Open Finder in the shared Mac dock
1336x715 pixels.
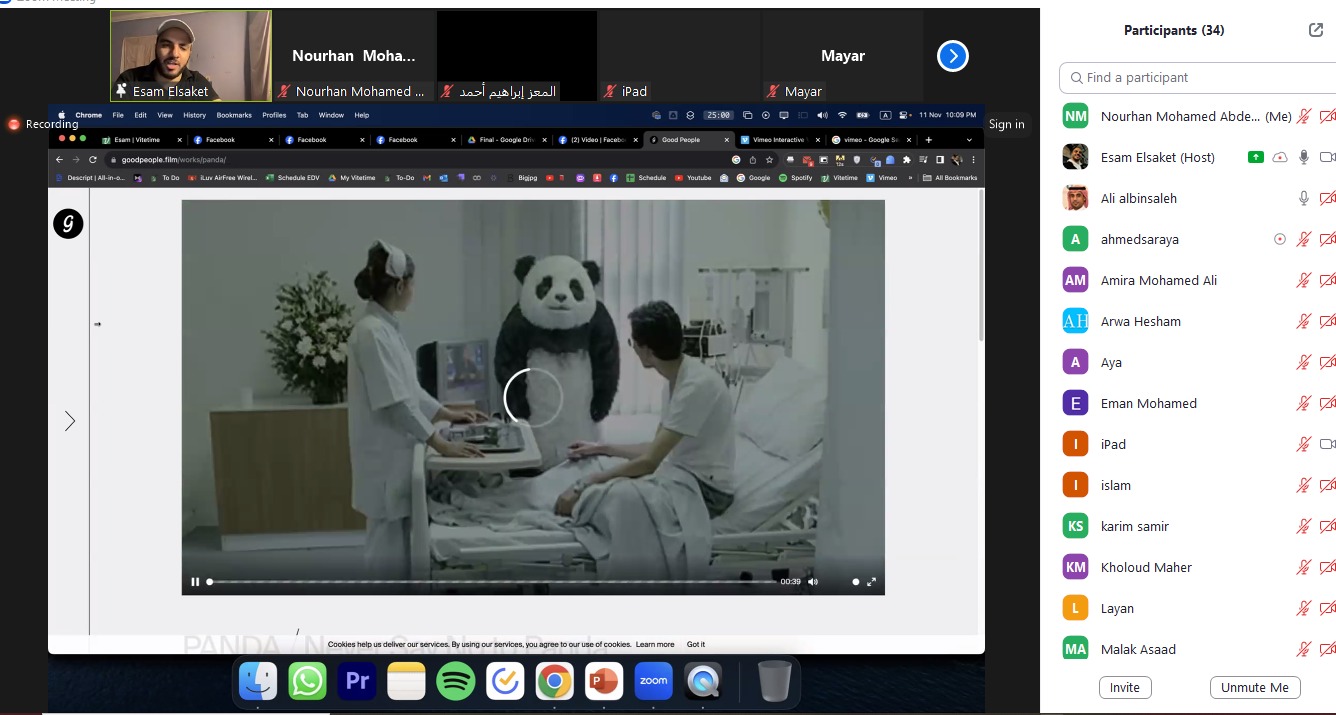click(258, 681)
